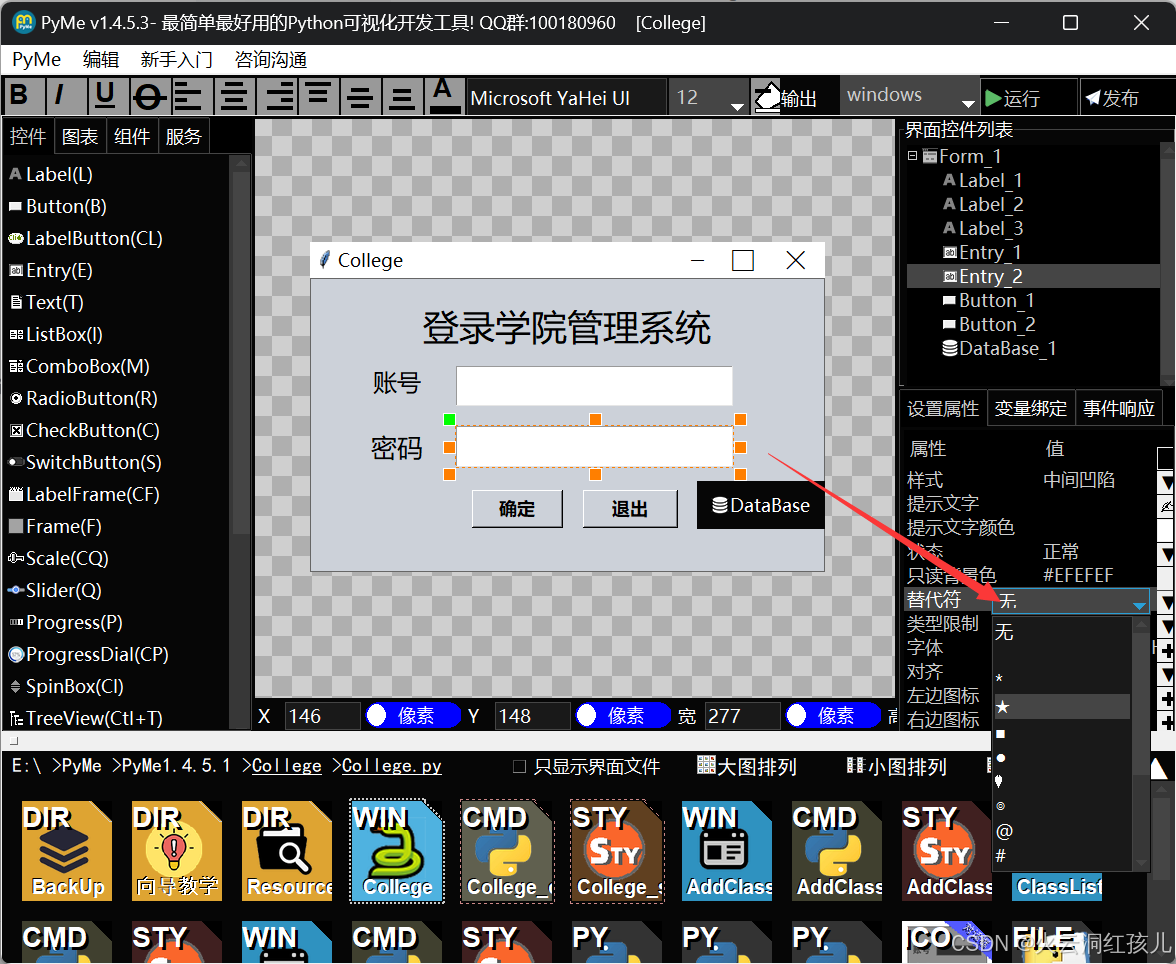The width and height of the screenshot is (1176, 964).
Task: Open the PyMe menu
Action: click(x=37, y=59)
